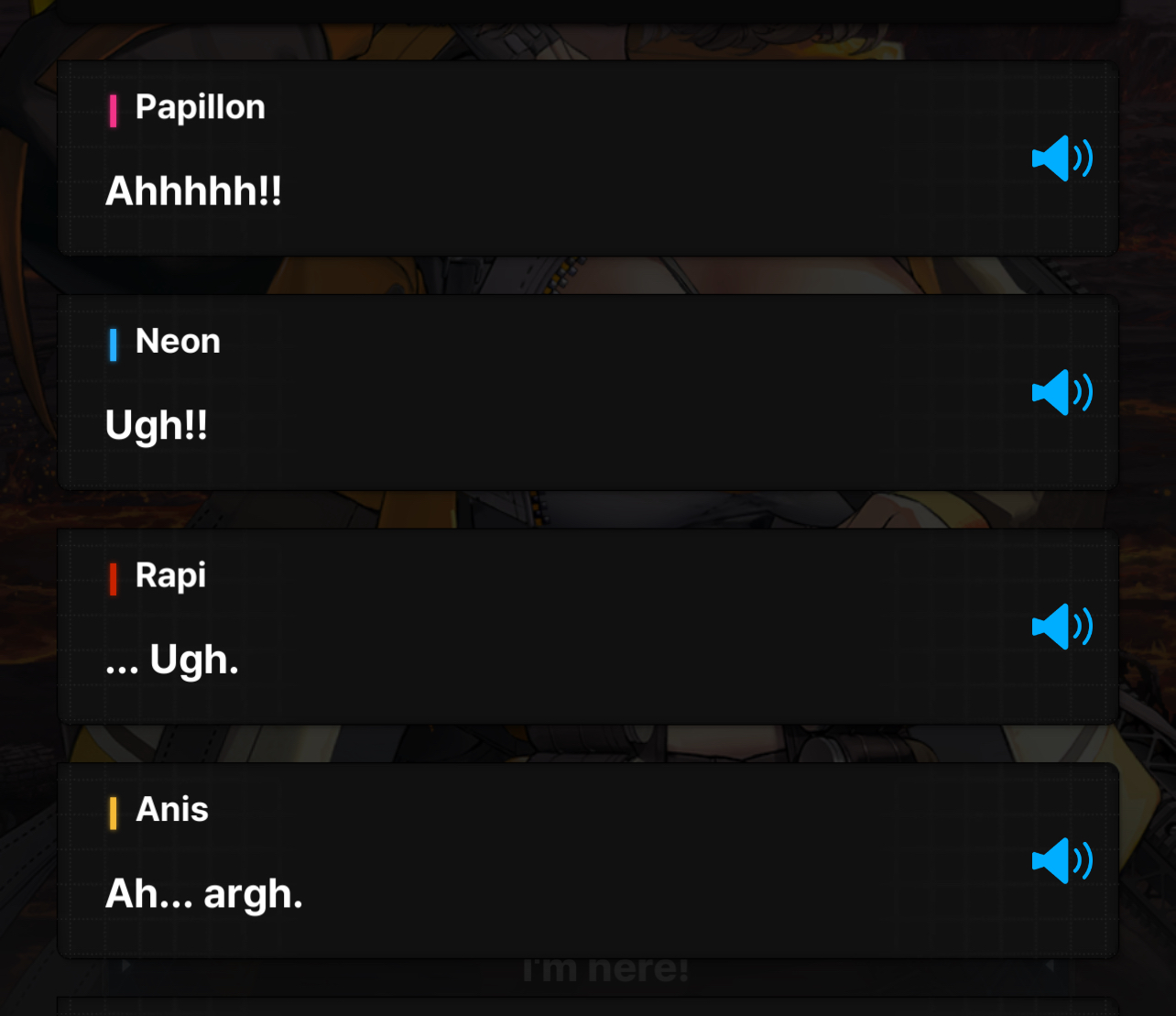Click the yellow bar beside Anis
The image size is (1176, 1016).
pyautogui.click(x=113, y=814)
